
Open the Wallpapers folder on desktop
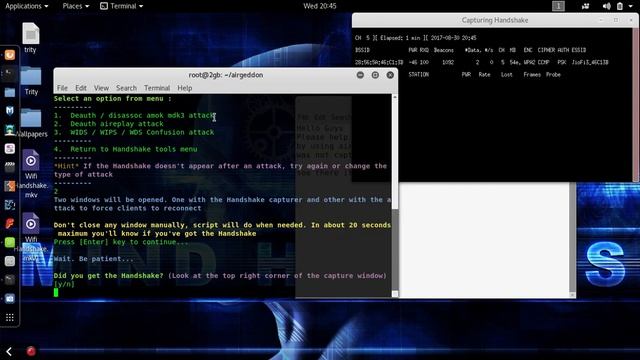tap(31, 122)
